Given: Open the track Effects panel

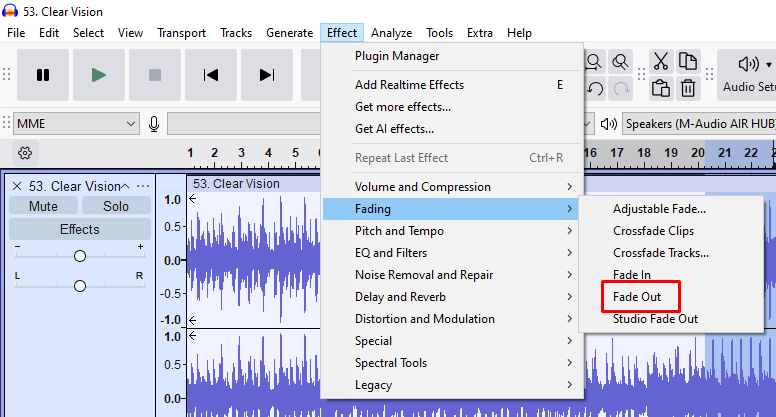Looking at the screenshot, I should click(80, 229).
